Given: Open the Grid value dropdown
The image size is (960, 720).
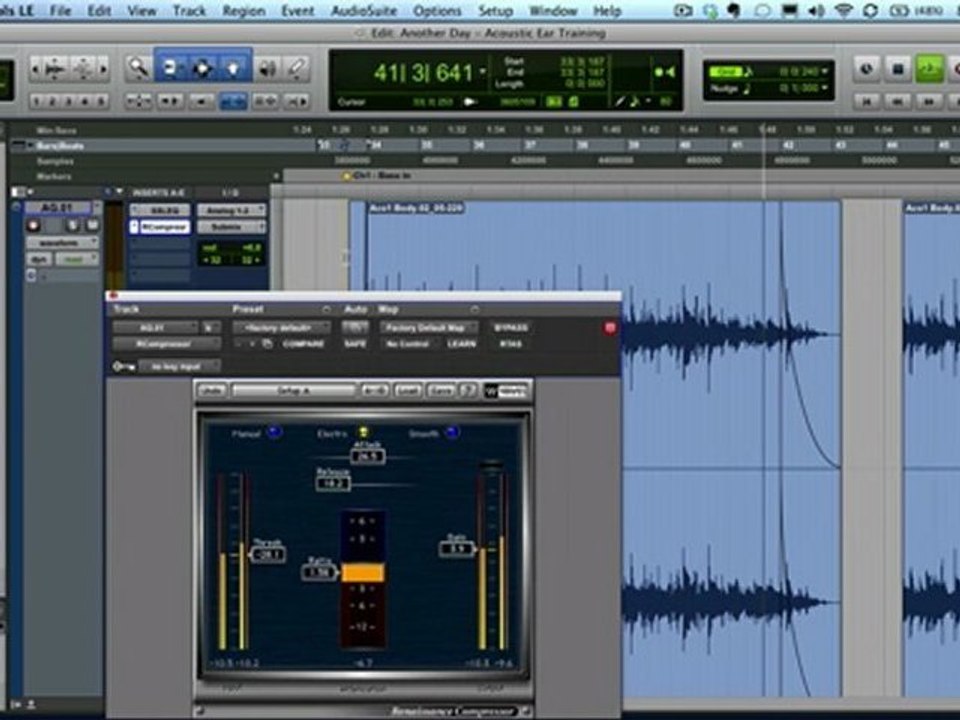Looking at the screenshot, I should pyautogui.click(x=825, y=72).
